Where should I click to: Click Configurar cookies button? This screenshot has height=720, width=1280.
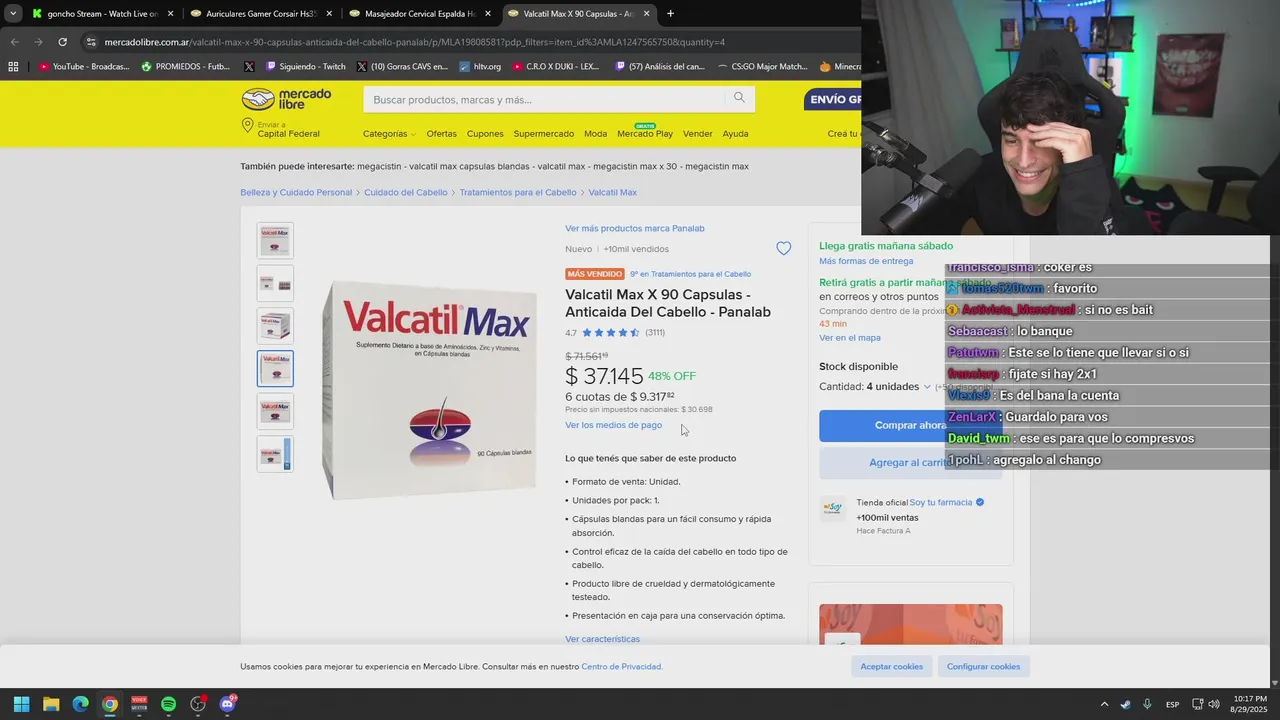[x=983, y=666]
